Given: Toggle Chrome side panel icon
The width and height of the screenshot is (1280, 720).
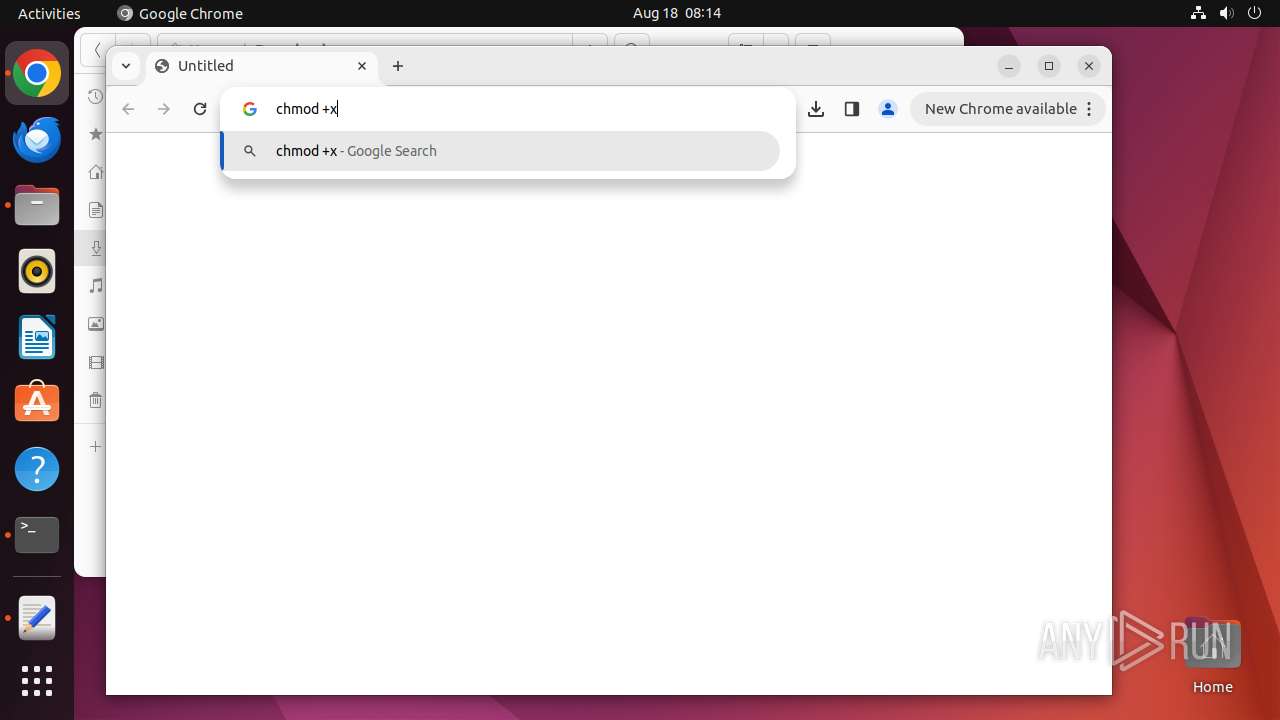Looking at the screenshot, I should pyautogui.click(x=852, y=109).
